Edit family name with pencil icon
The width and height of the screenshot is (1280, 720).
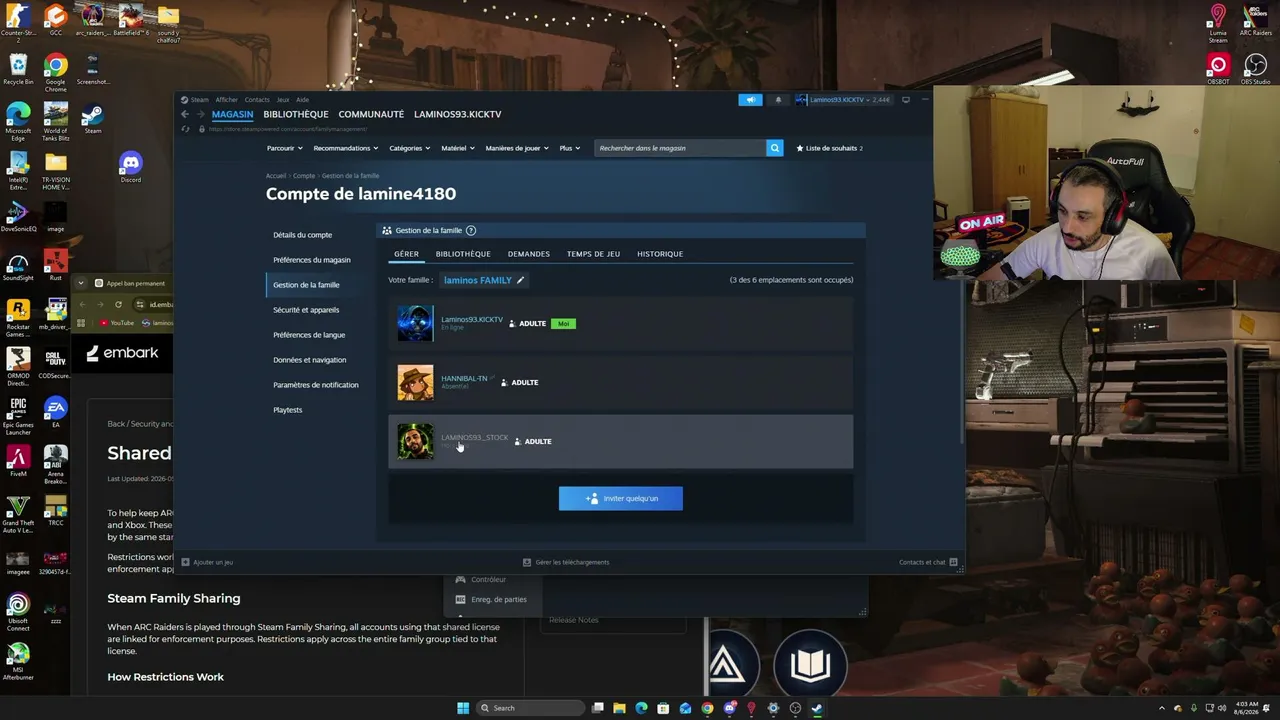click(520, 280)
